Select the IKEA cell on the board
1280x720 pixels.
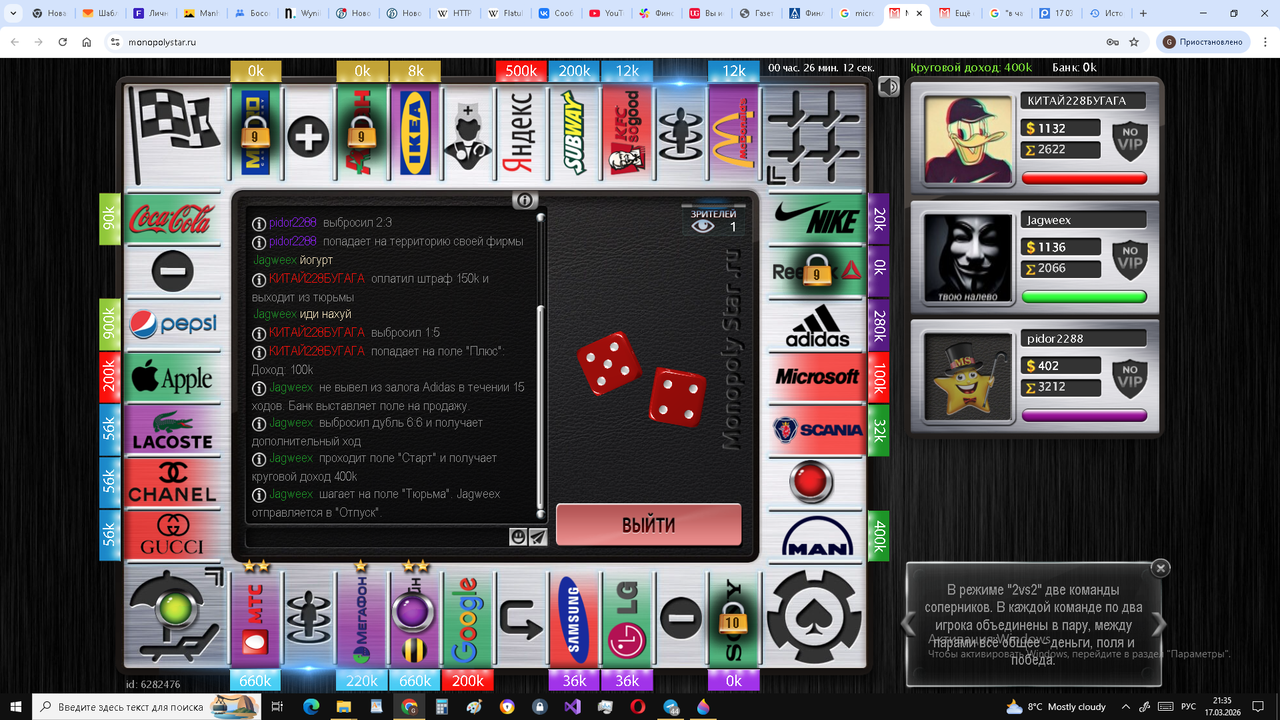[x=415, y=135]
